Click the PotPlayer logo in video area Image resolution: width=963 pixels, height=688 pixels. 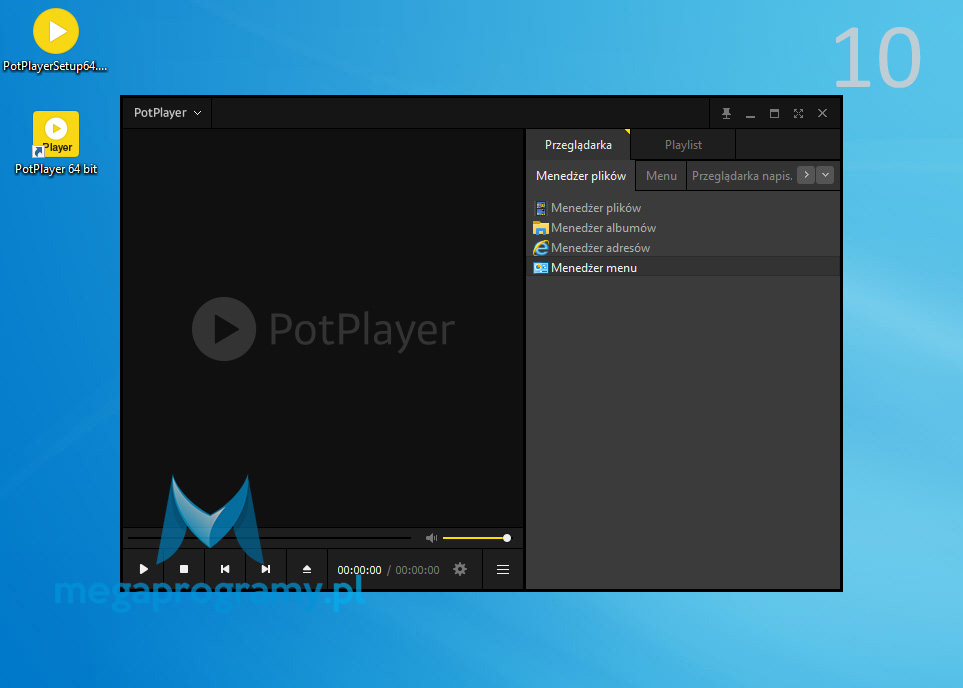(324, 329)
